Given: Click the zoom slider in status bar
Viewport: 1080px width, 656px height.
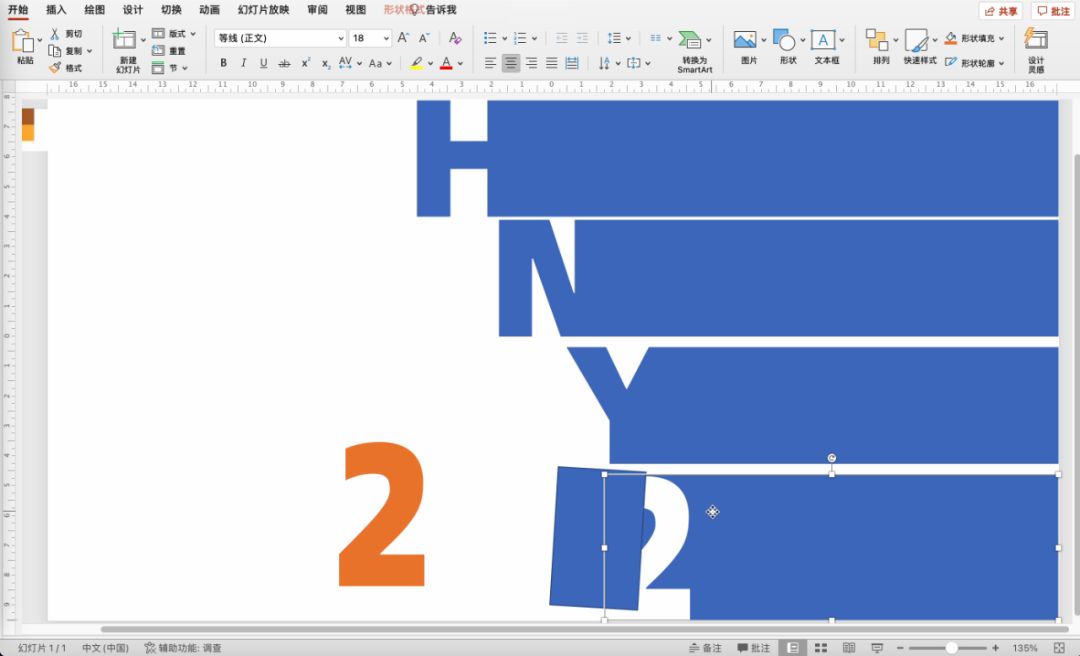Looking at the screenshot, I should point(951,648).
